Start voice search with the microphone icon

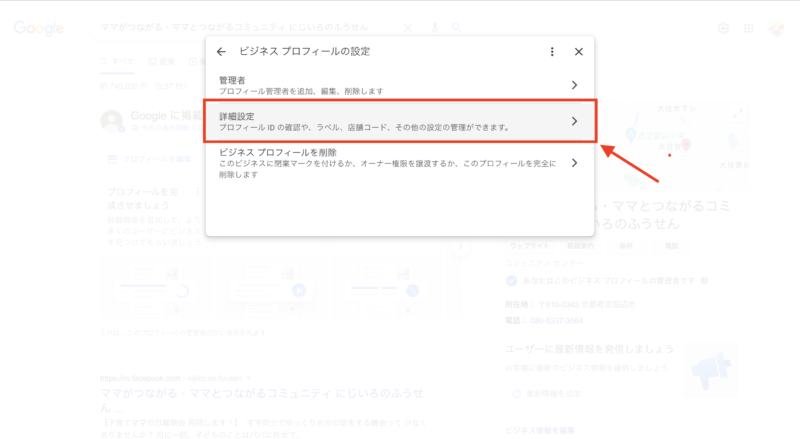coord(435,28)
